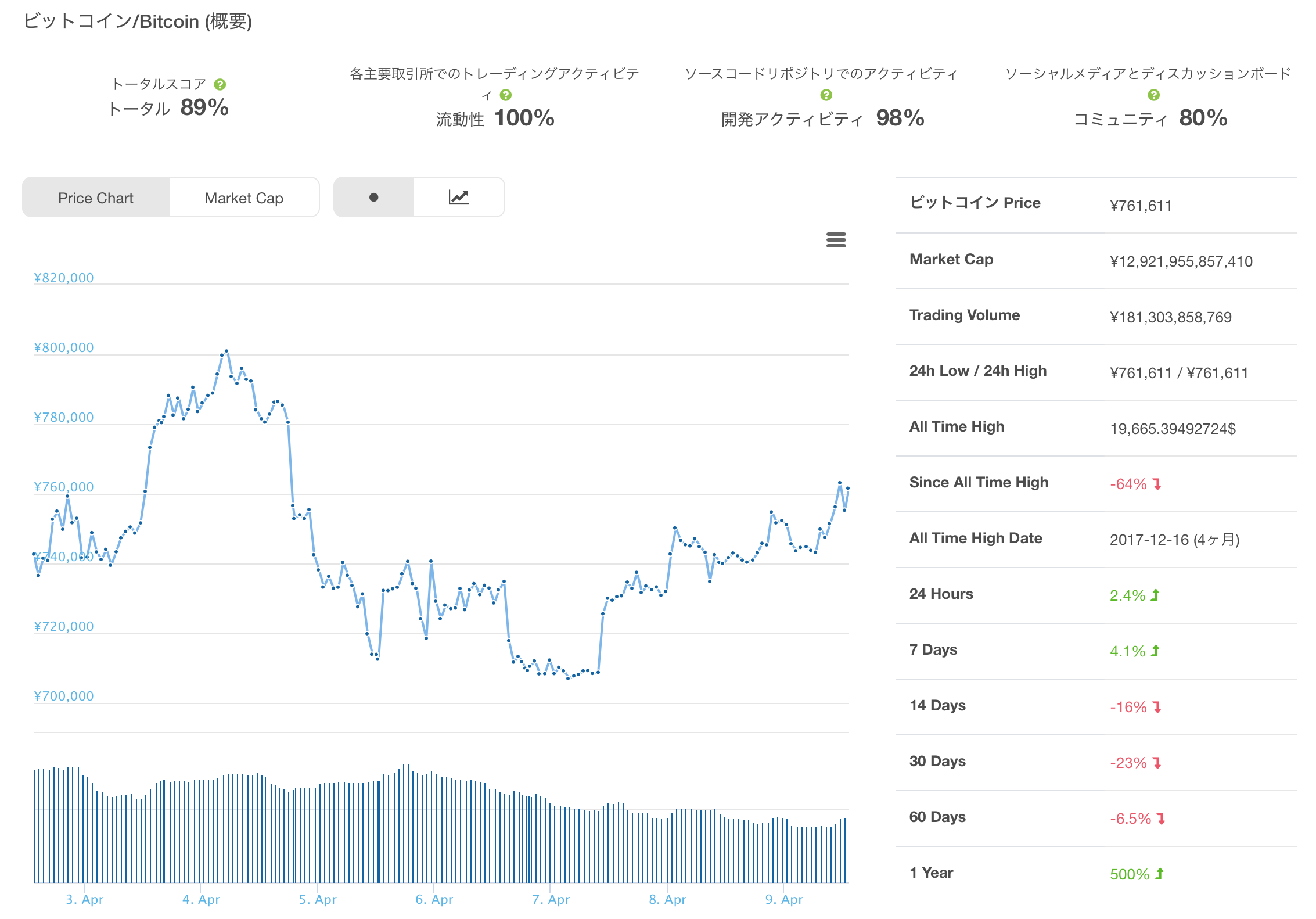Click the ¥761,611 price value

click(x=1141, y=206)
